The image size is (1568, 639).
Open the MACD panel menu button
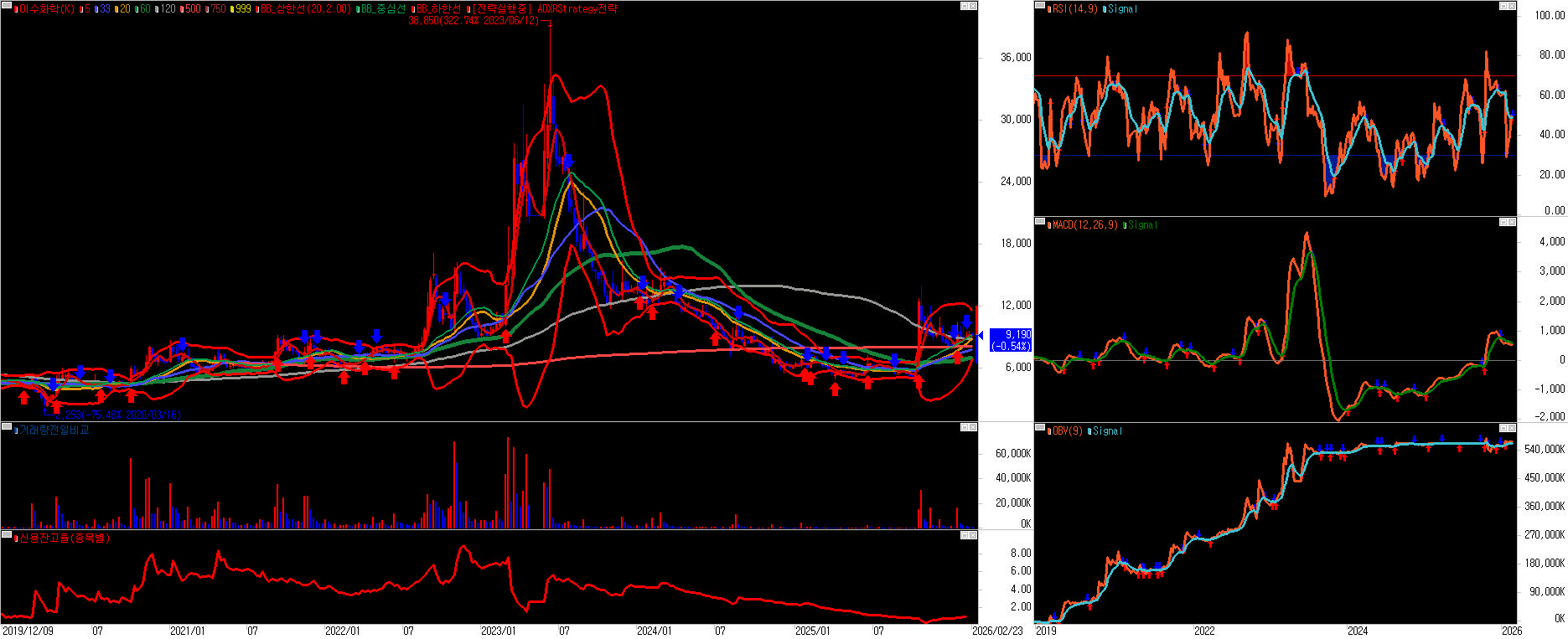point(1040,222)
